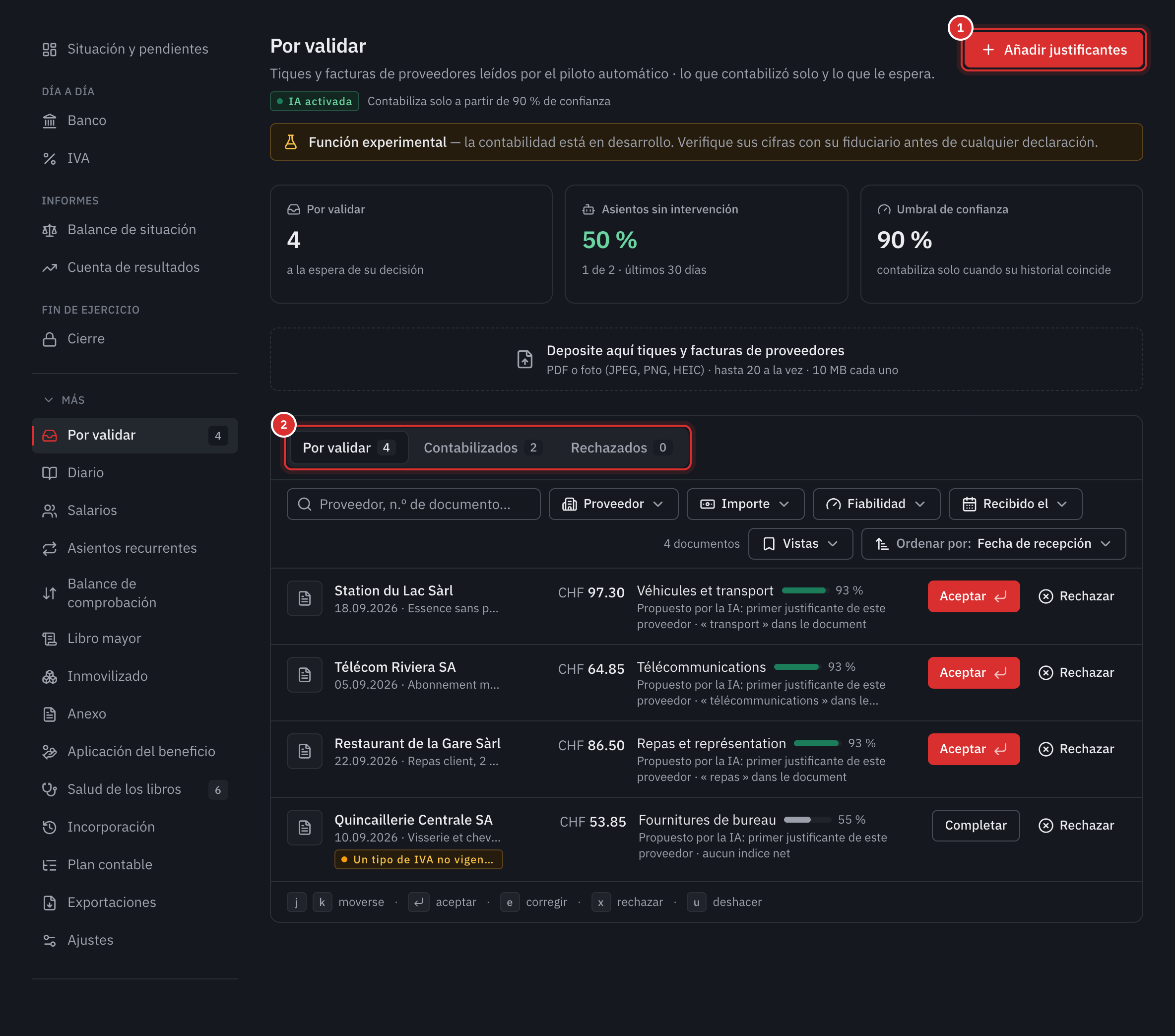Click the Banco building icon
1175x1036 pixels.
50,121
